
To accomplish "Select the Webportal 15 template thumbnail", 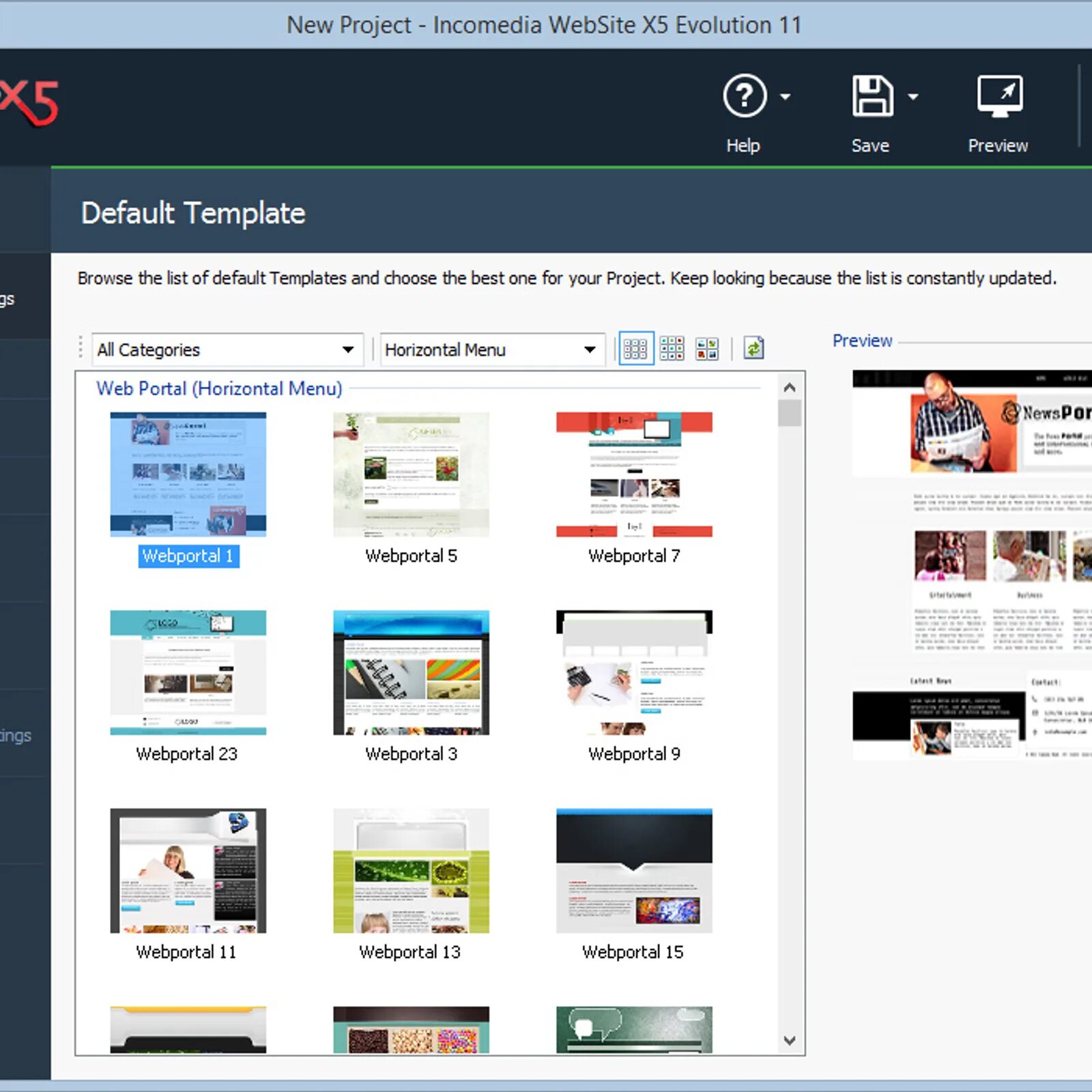I will [634, 871].
